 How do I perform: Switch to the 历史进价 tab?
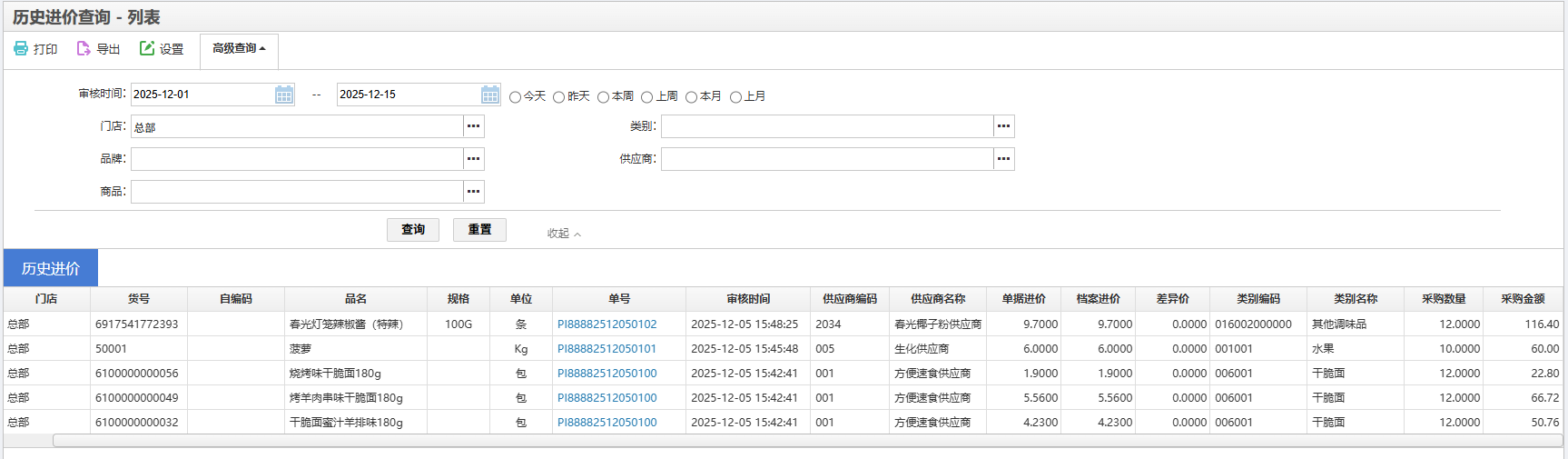click(x=51, y=268)
